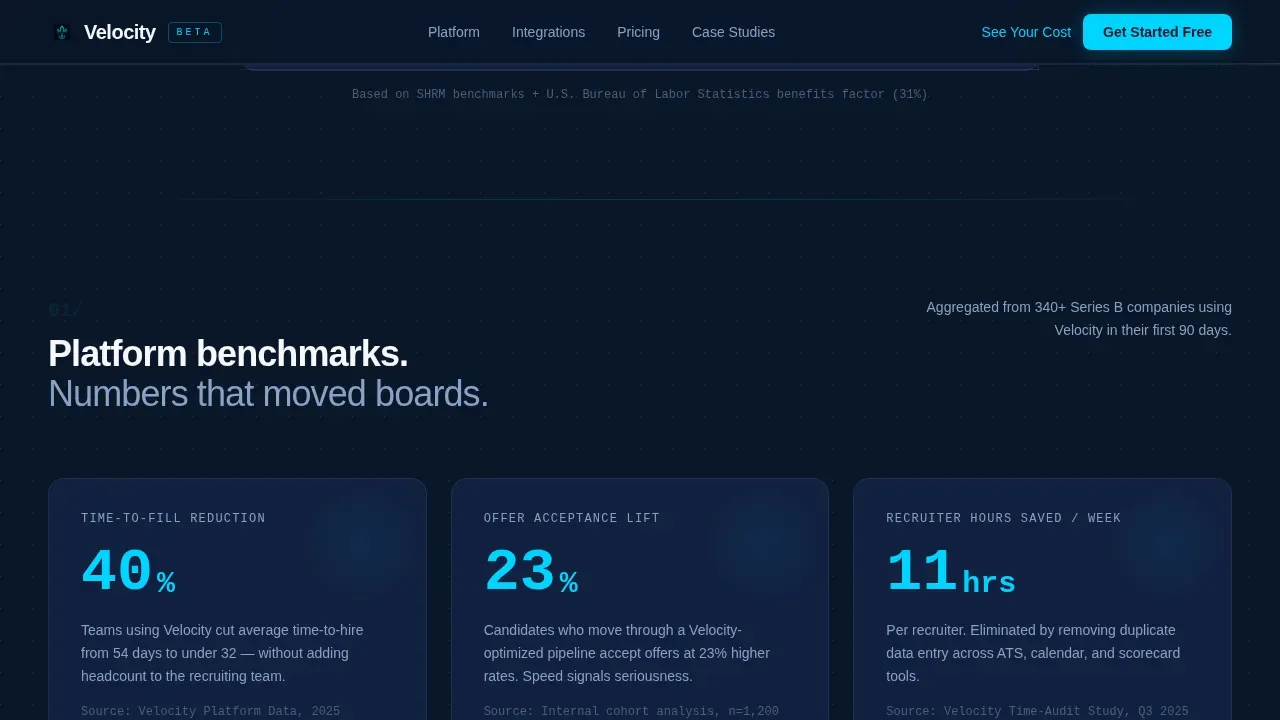The image size is (1280, 720).
Task: Select the SHRM benchmarks footnote text
Action: (x=640, y=94)
